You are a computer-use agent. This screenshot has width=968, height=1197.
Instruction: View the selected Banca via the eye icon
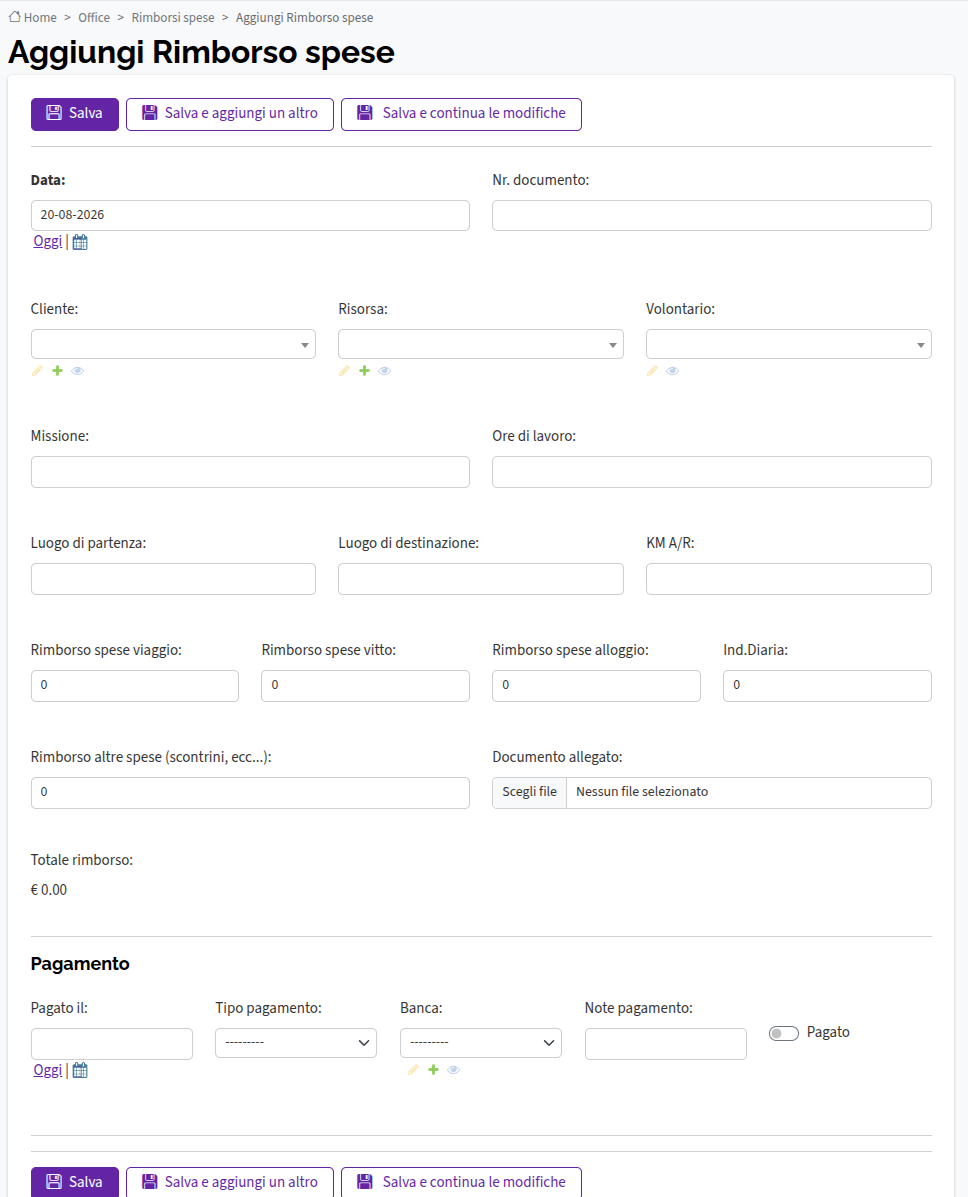tap(453, 1070)
